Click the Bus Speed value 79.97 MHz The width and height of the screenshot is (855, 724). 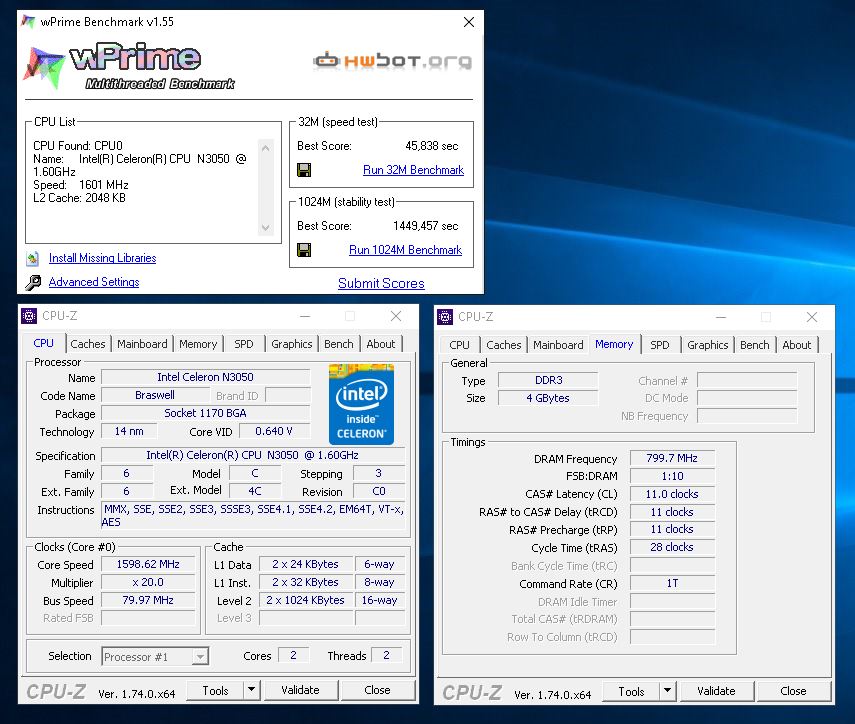148,600
